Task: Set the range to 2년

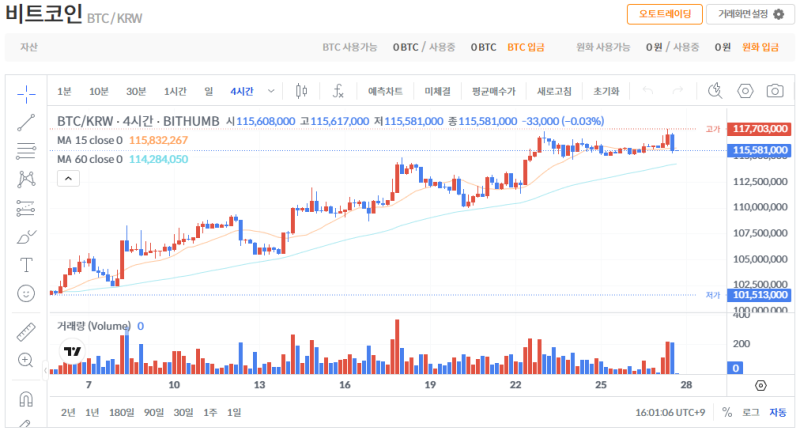Action: (x=68, y=412)
